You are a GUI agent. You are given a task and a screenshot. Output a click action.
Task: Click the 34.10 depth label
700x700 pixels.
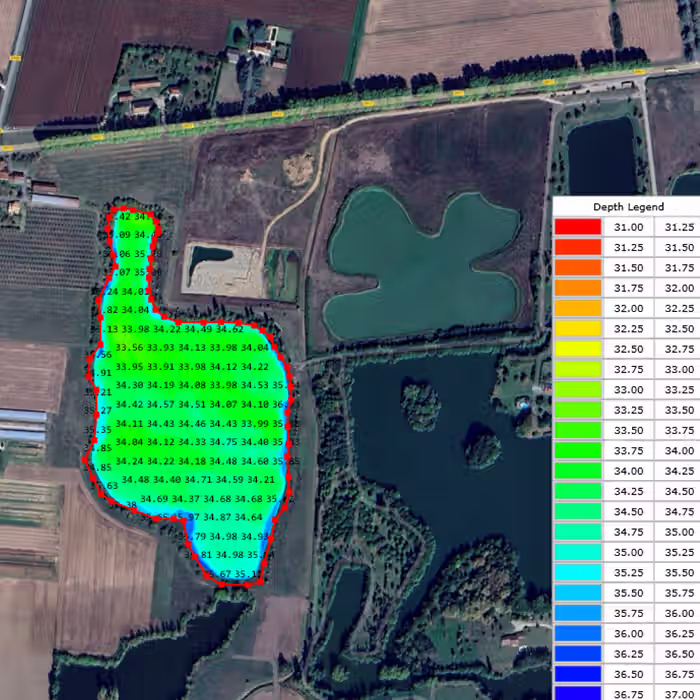tap(255, 404)
